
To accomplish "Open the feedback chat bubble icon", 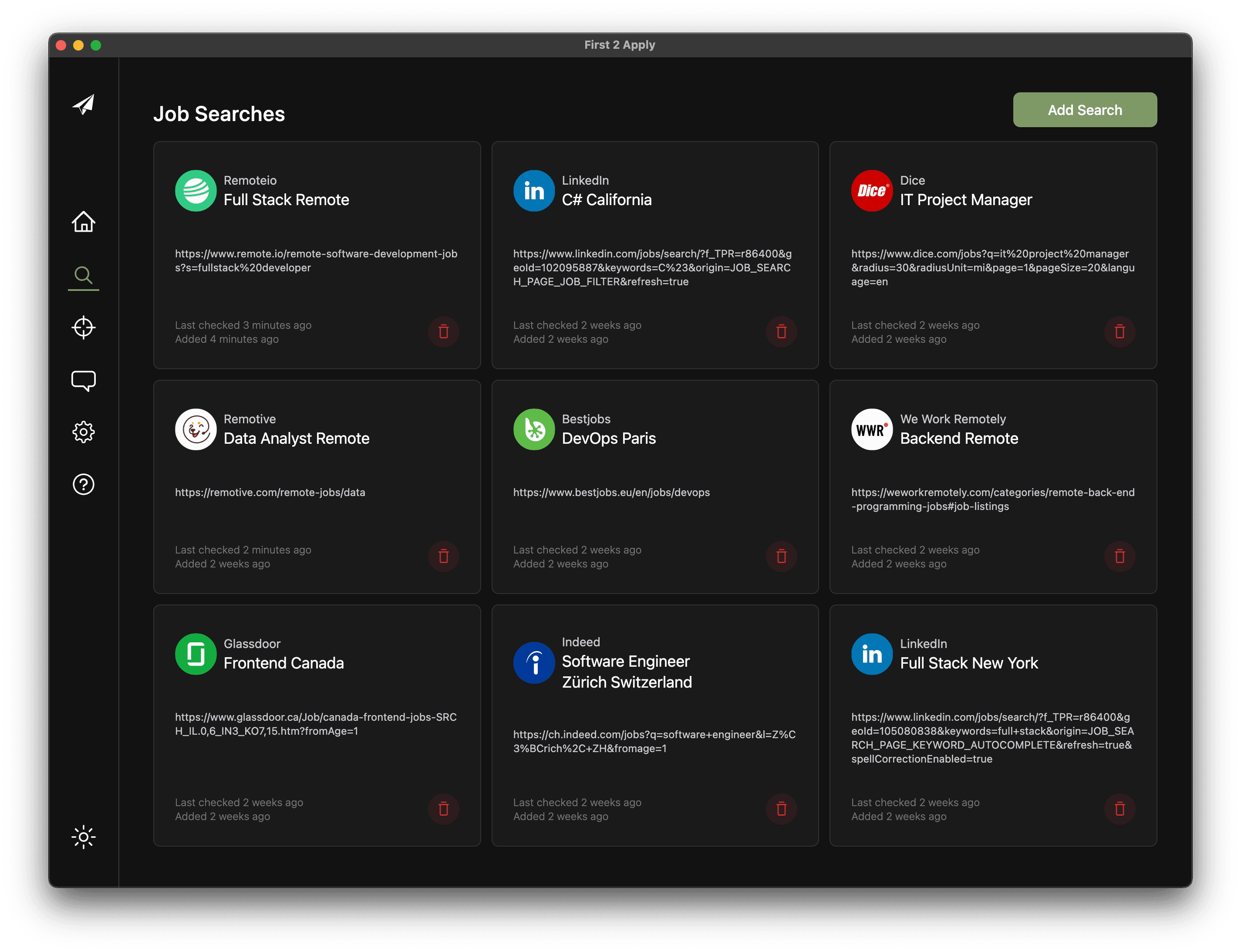I will [83, 380].
